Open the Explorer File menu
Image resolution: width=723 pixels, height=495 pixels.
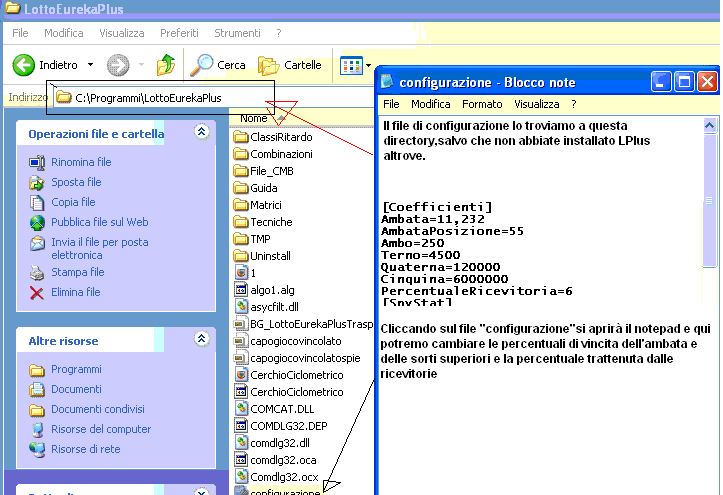coord(20,33)
